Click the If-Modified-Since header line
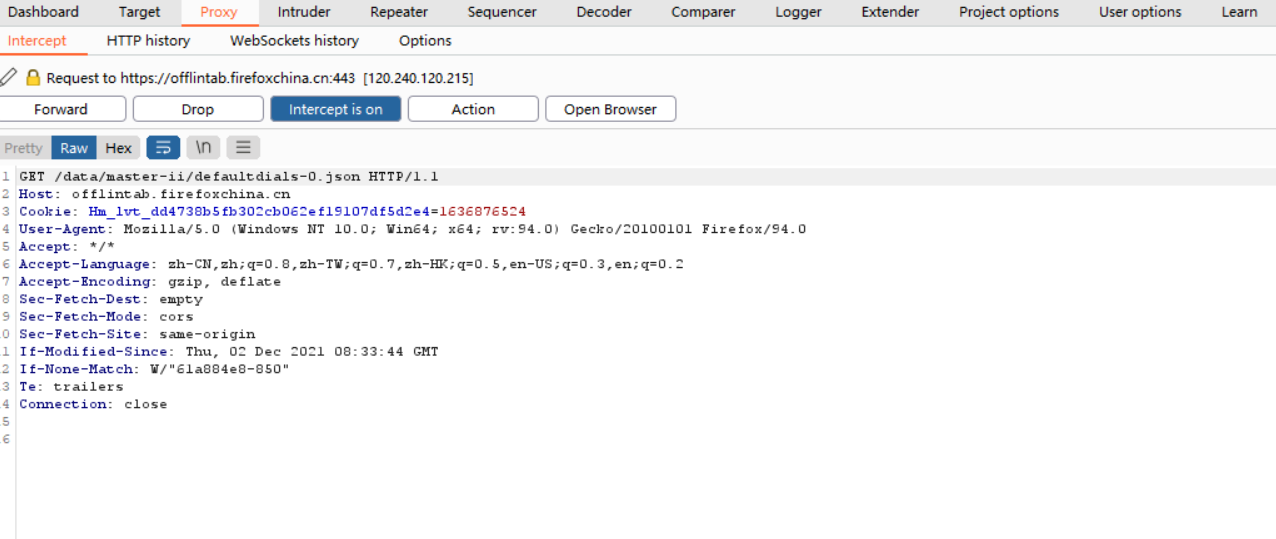Image resolution: width=1276 pixels, height=539 pixels. tap(229, 352)
